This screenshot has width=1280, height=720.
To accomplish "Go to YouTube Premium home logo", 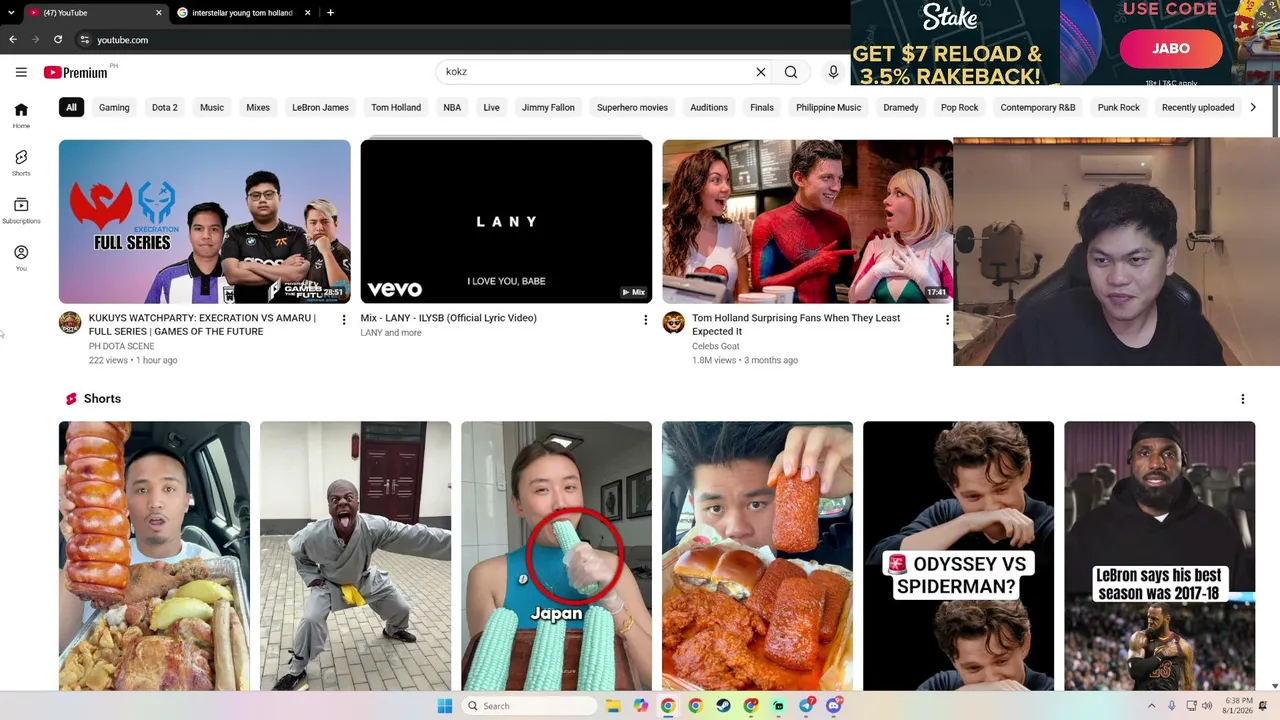I will [75, 72].
